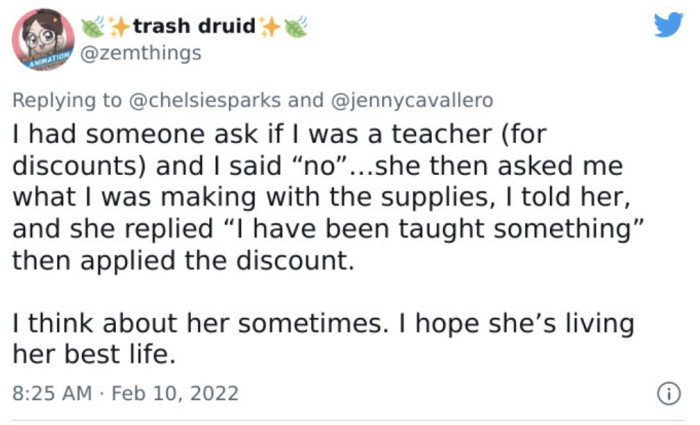The height and width of the screenshot is (425, 700).
Task: Click the Twitter bird logo
Action: point(668,27)
